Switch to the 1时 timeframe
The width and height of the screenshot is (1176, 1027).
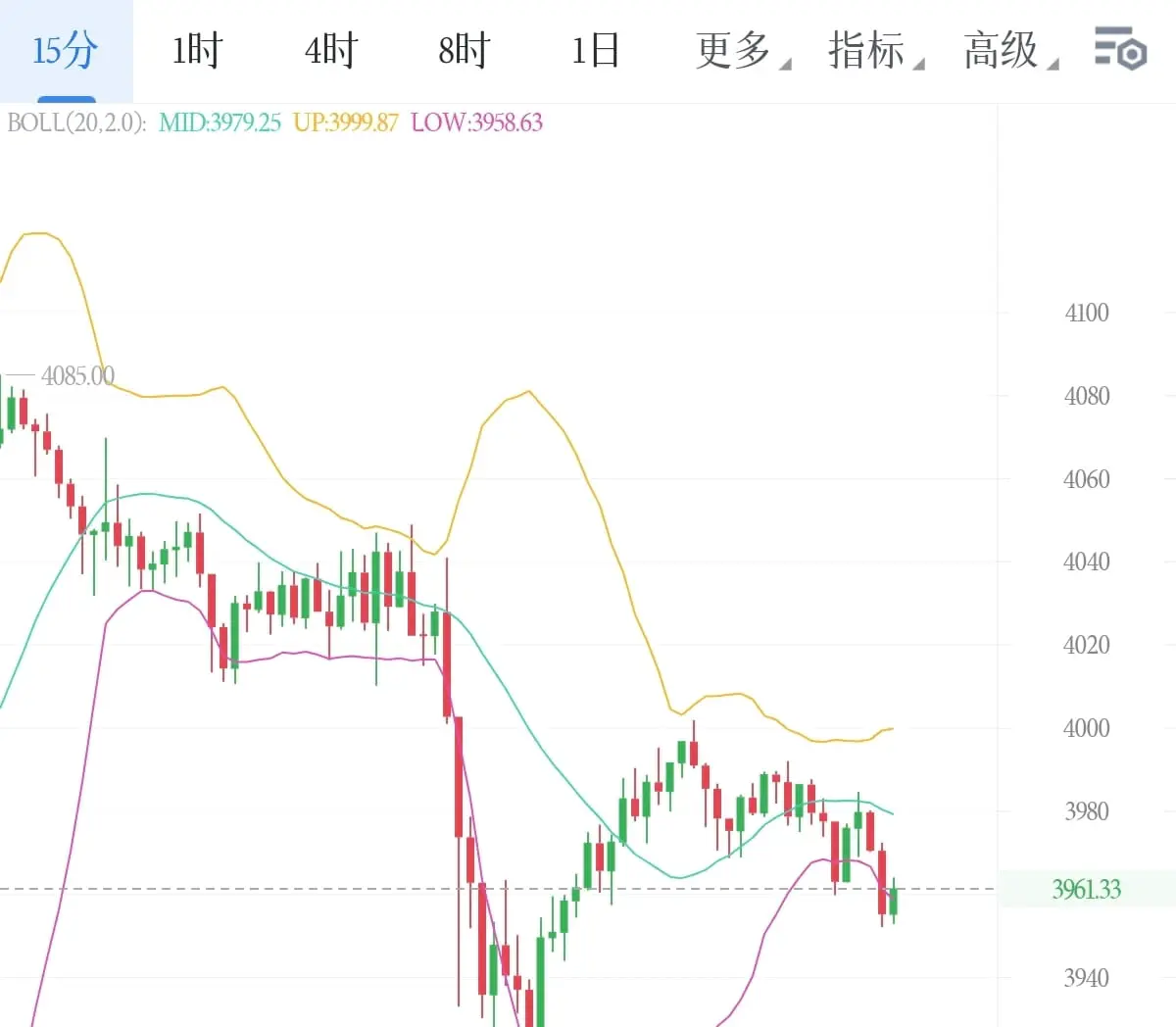[x=197, y=50]
